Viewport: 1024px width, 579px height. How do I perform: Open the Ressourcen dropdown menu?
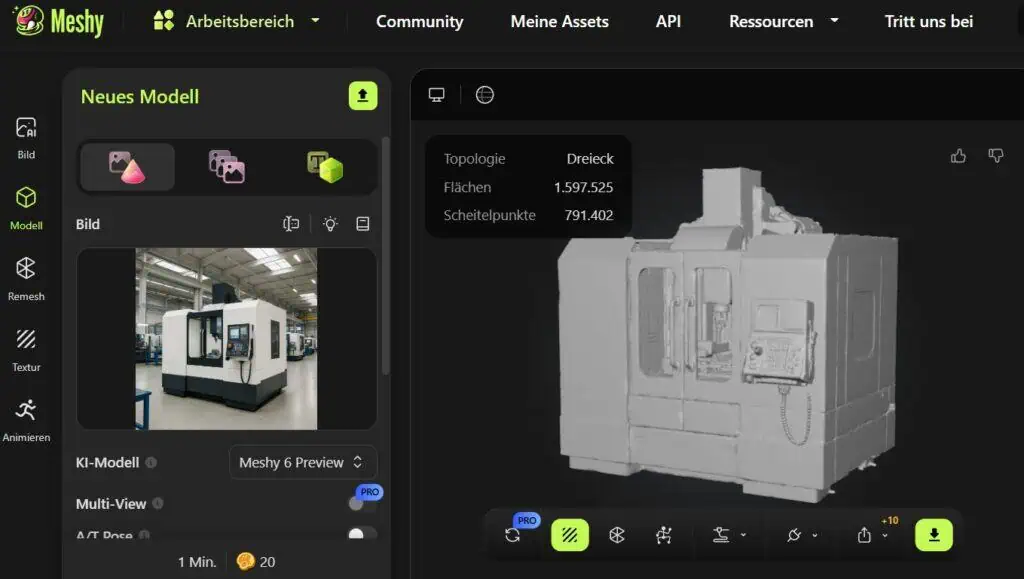tap(783, 20)
